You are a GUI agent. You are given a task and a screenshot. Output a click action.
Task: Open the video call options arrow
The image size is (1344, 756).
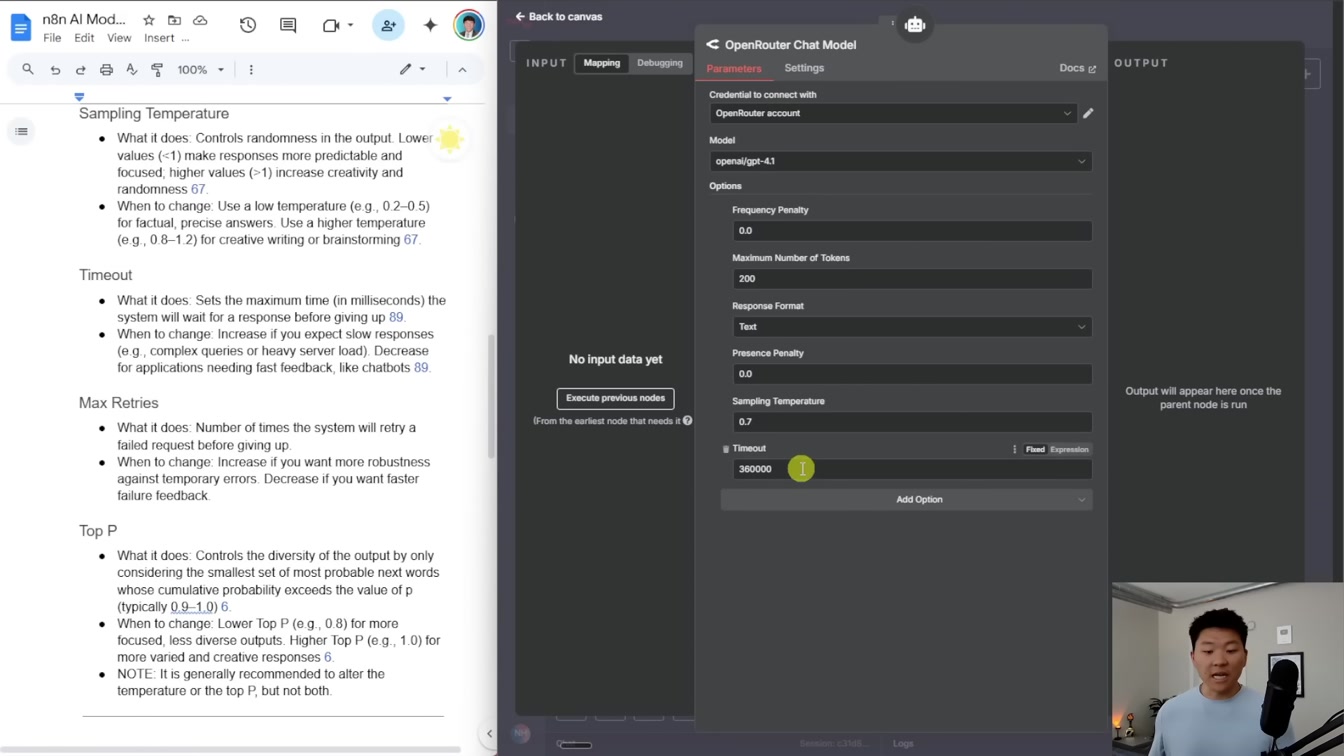click(x=350, y=25)
